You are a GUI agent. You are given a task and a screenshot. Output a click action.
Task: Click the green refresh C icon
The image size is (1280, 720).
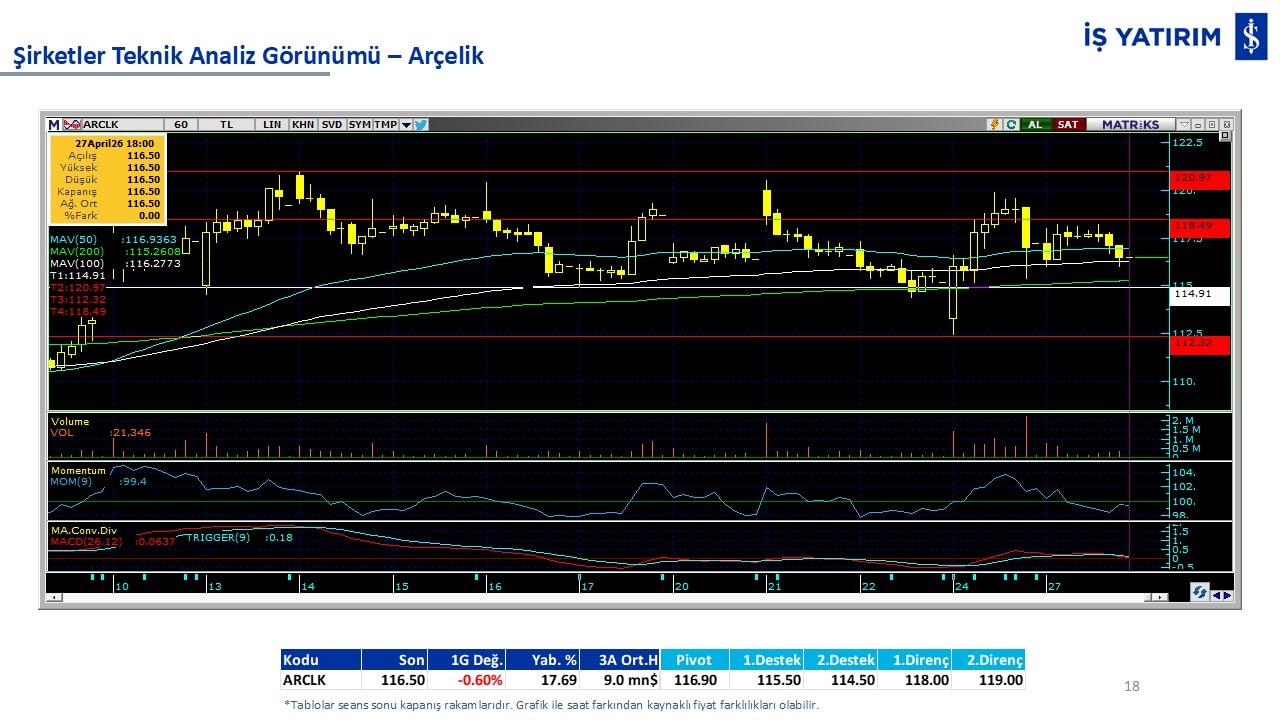click(x=1011, y=125)
